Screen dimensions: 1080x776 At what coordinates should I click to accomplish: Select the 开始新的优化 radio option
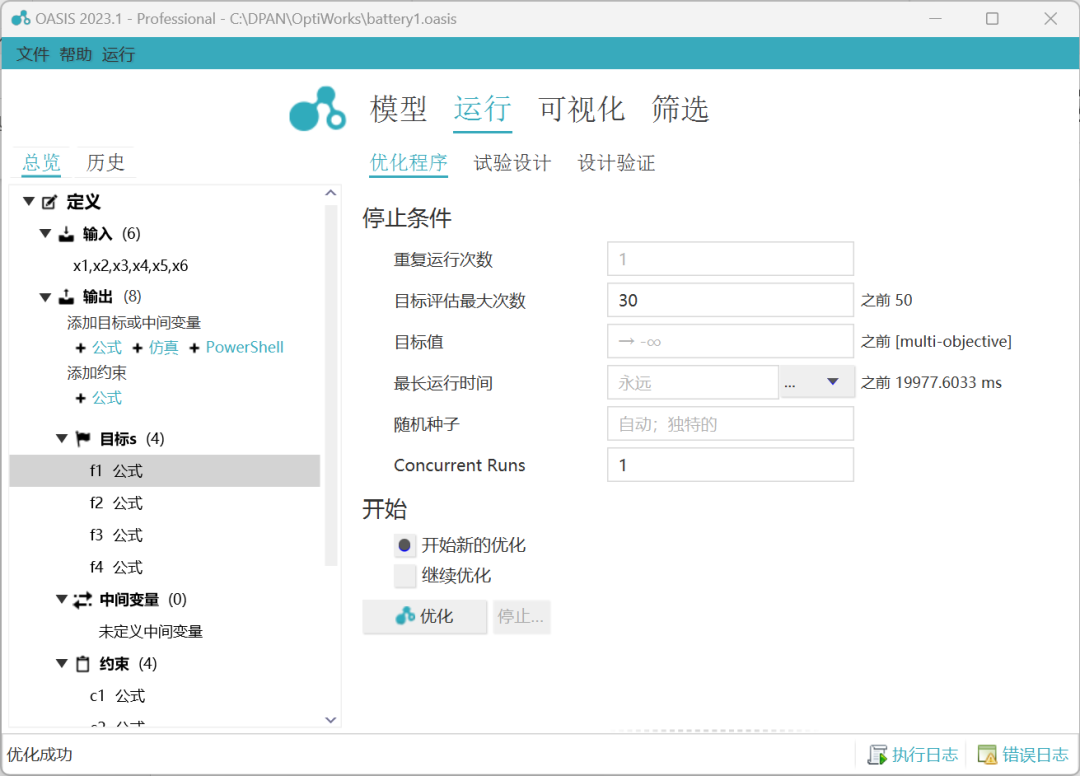(x=404, y=545)
